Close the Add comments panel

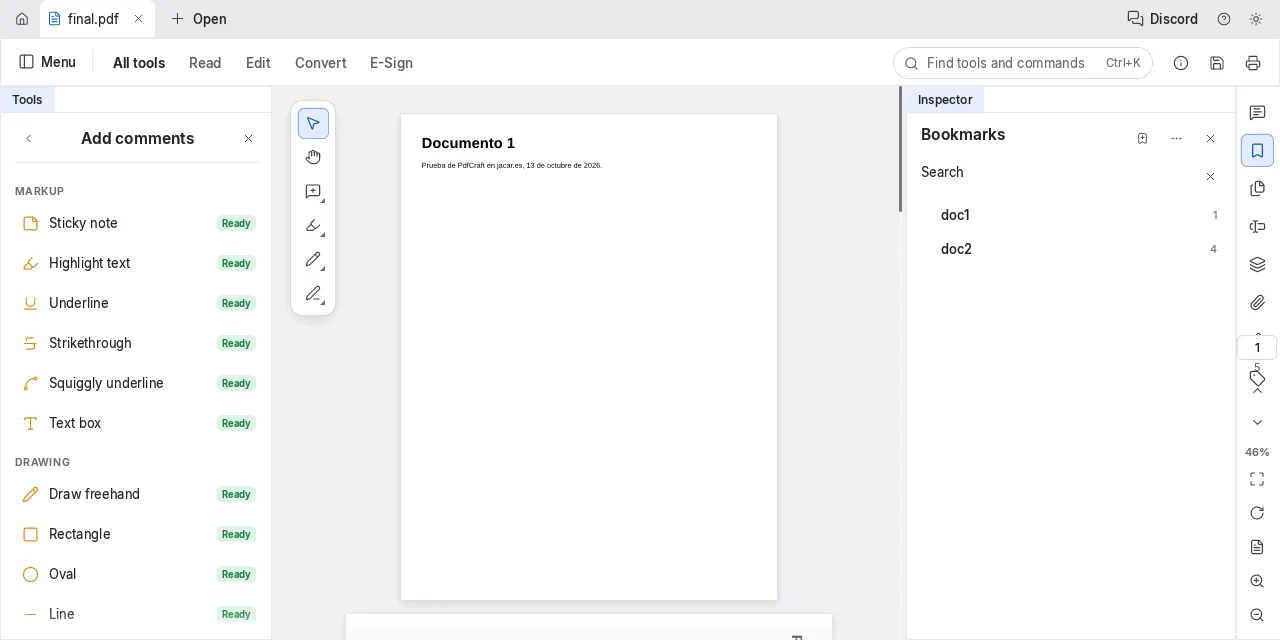[249, 139]
